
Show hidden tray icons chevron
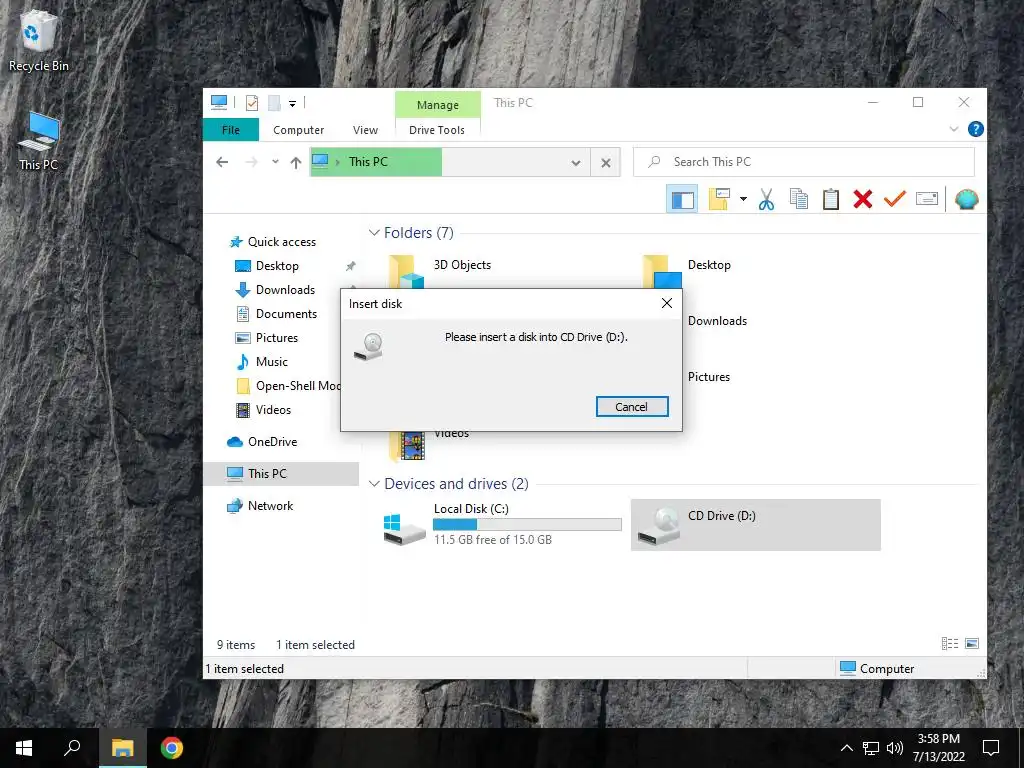(846, 748)
